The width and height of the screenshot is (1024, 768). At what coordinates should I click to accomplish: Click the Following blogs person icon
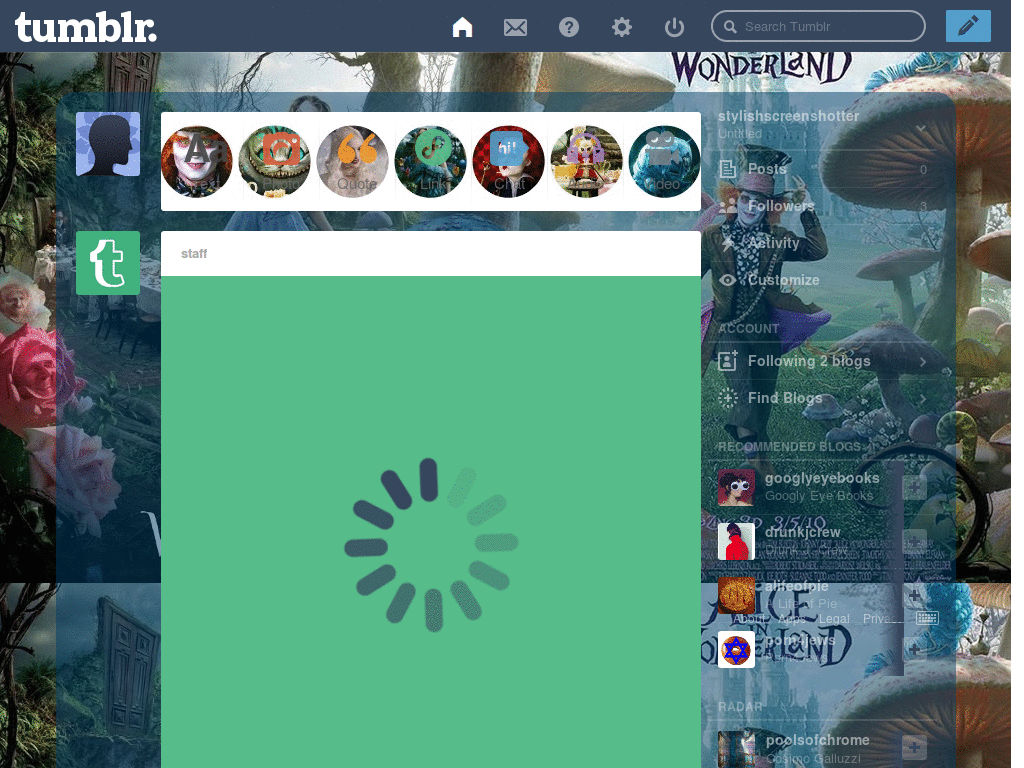[728, 360]
